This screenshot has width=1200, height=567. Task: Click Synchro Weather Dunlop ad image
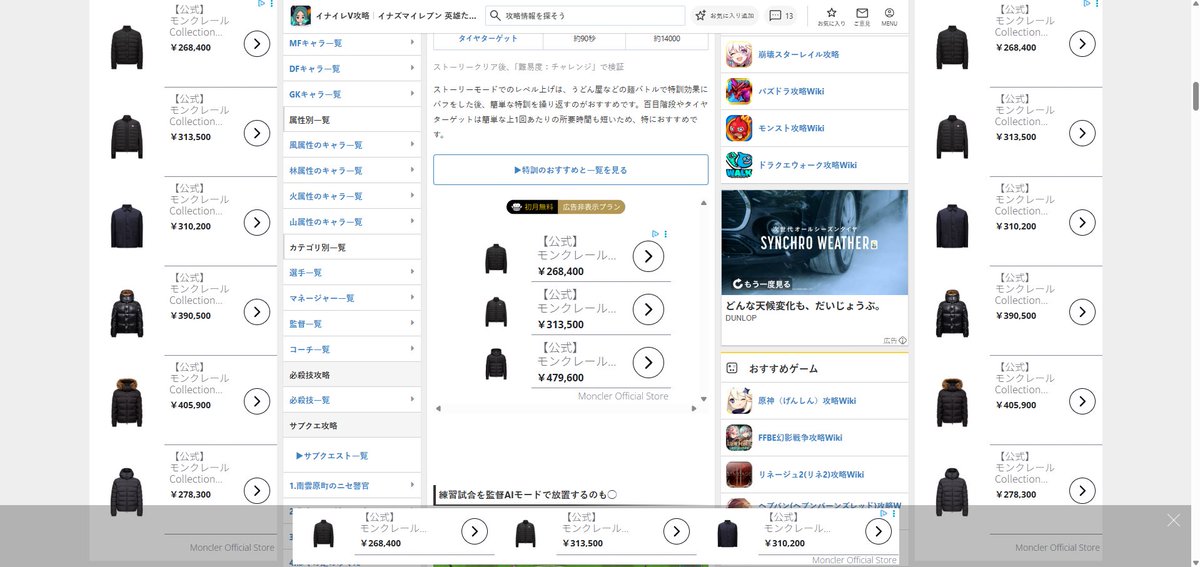coord(814,242)
